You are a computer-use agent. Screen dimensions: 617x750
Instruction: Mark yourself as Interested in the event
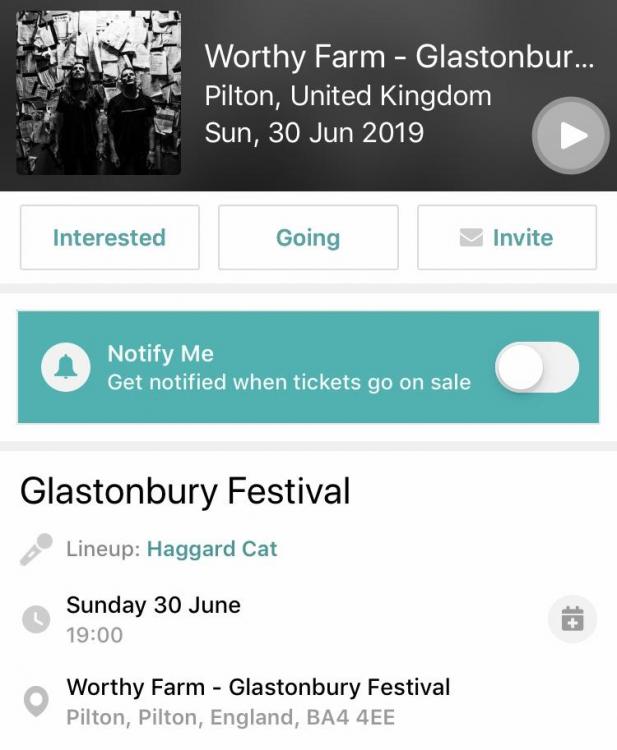coord(110,238)
